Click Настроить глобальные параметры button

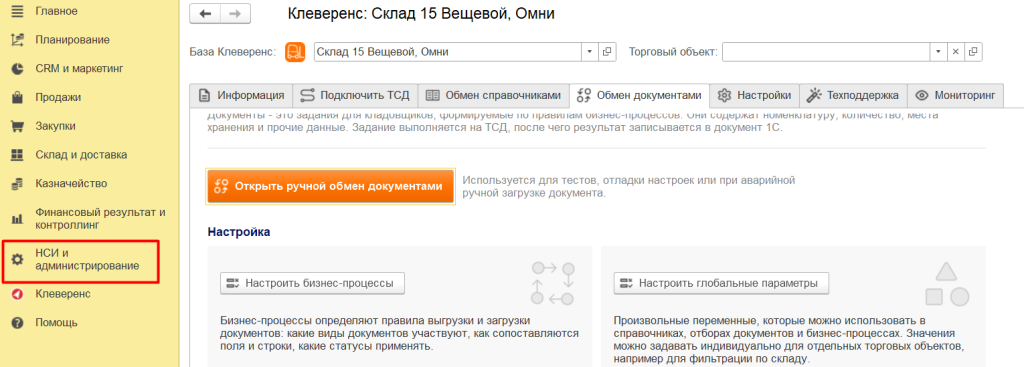(x=721, y=283)
